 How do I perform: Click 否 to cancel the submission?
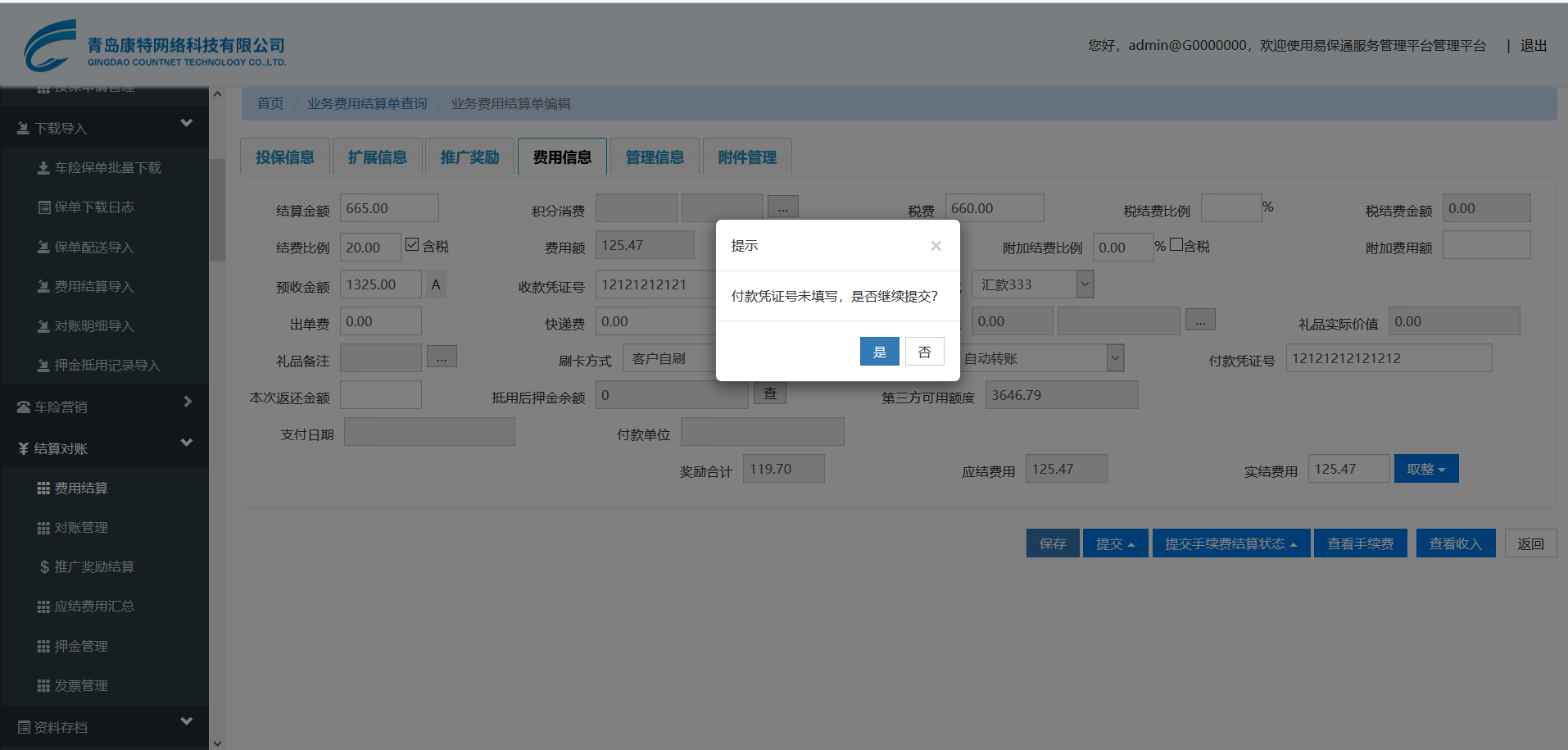point(924,352)
